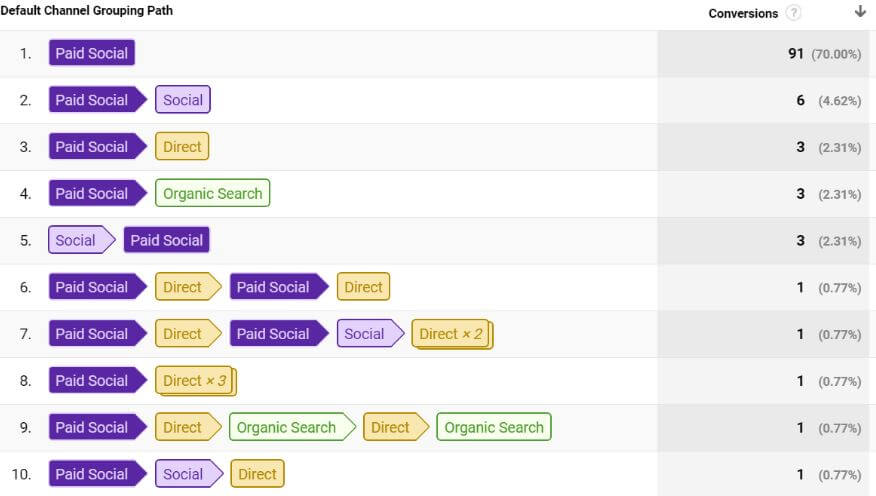Click the Direct × 2 tag in row 7
Viewport: 876px width, 496px height.
[451, 334]
